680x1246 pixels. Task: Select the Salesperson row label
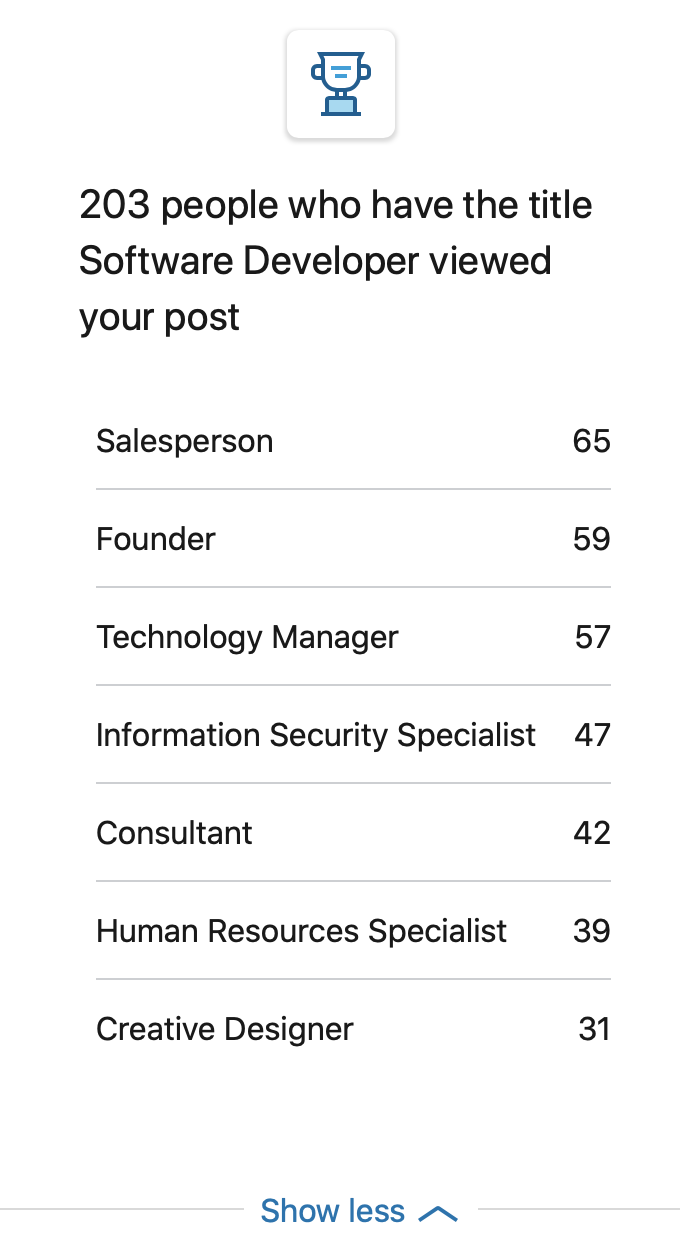pos(184,441)
